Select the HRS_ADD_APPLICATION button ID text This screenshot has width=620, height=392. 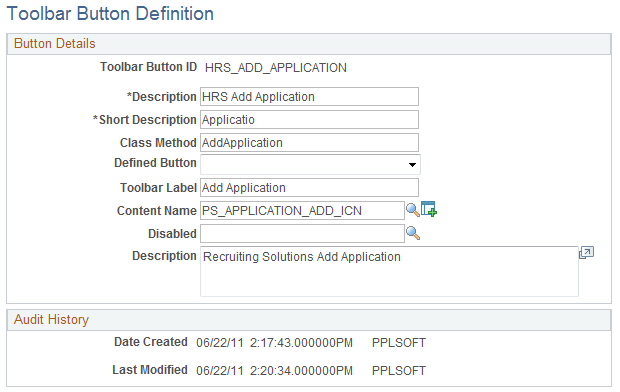point(276,68)
